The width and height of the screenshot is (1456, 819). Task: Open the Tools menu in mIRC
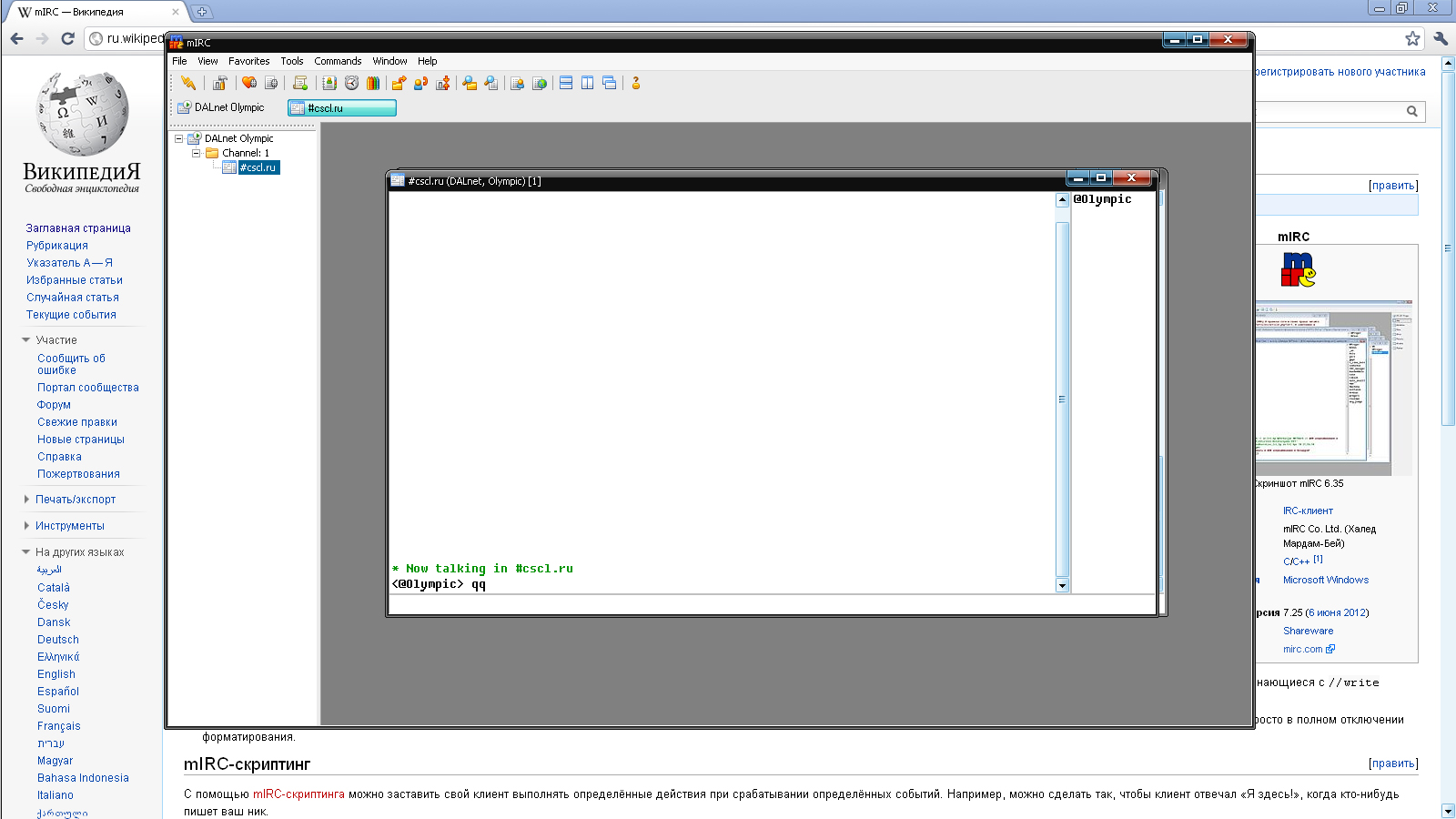(x=292, y=61)
